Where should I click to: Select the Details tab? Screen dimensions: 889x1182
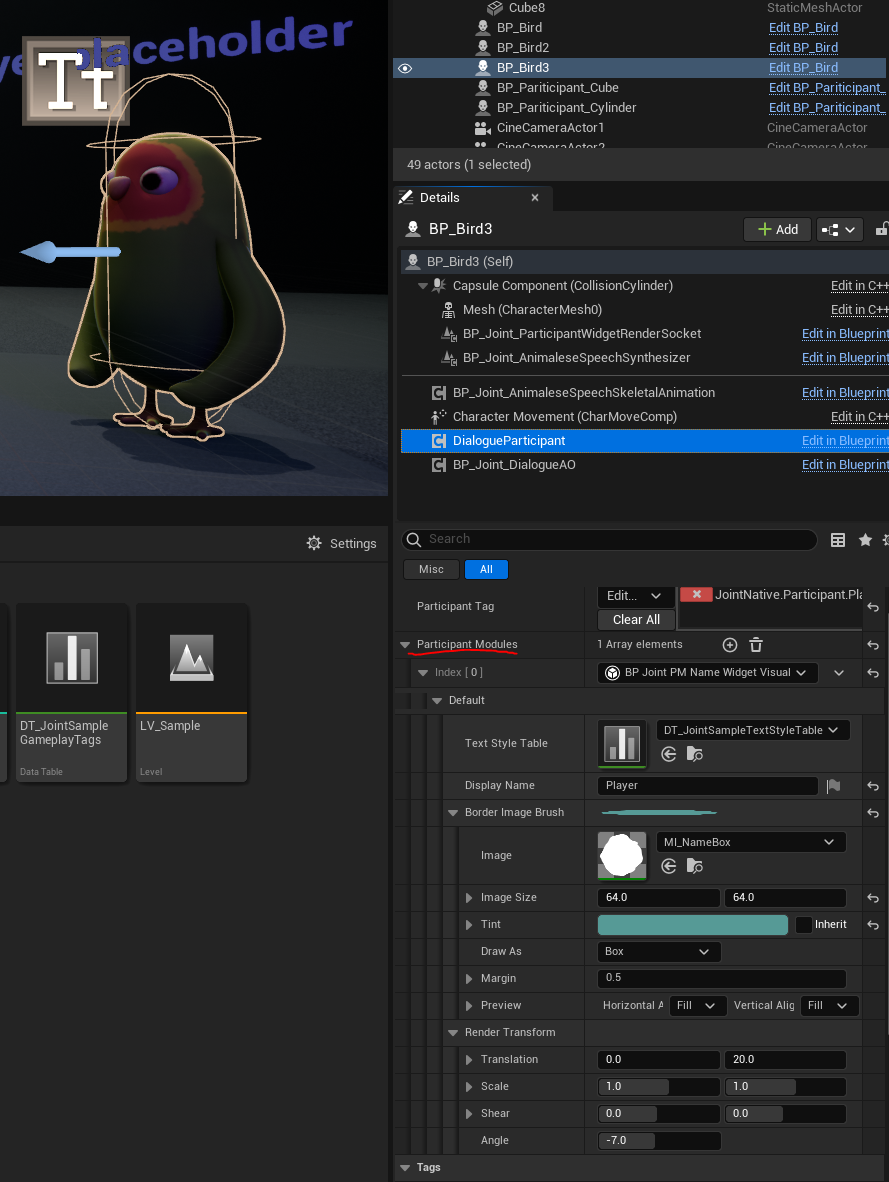tap(439, 198)
